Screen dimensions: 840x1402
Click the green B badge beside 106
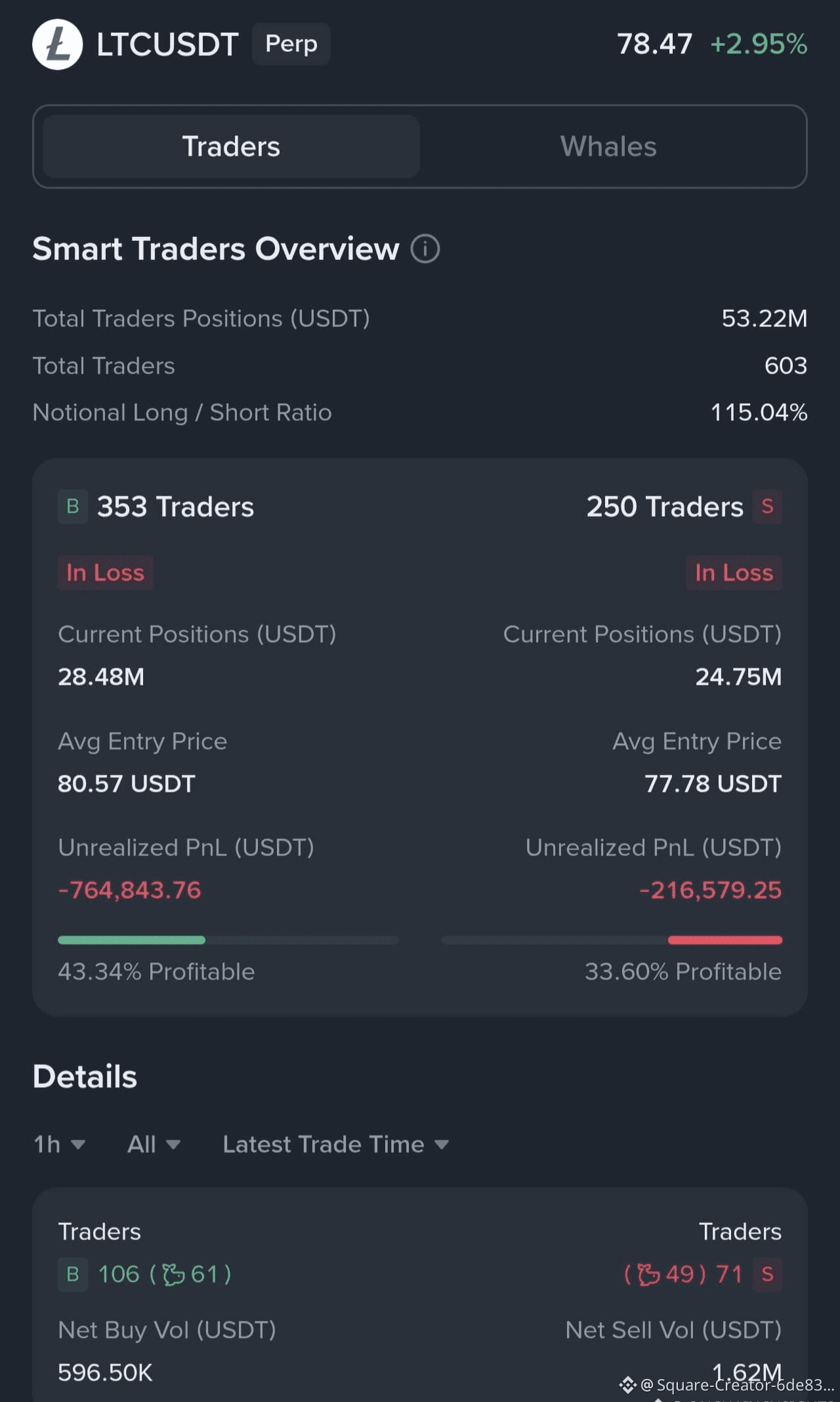[x=73, y=1275]
